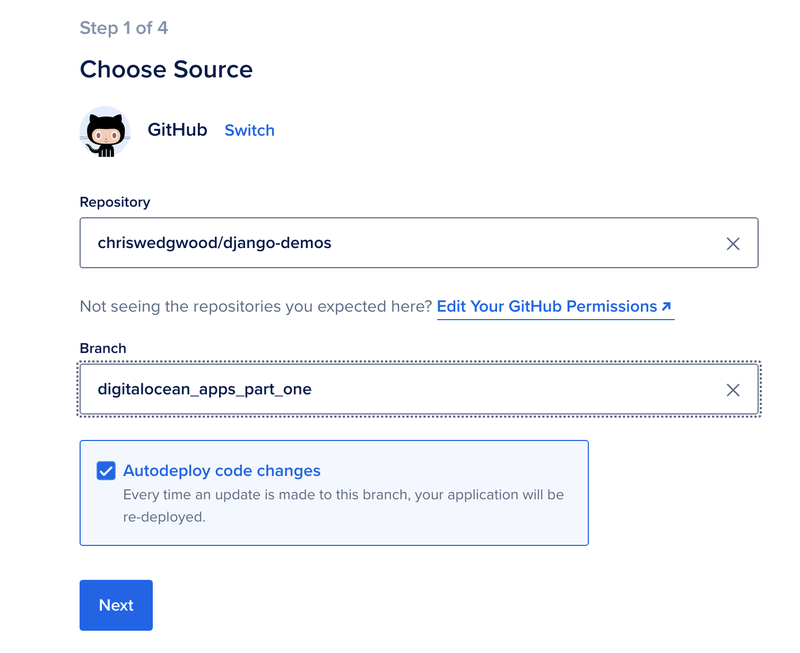Click the Next button

click(116, 605)
